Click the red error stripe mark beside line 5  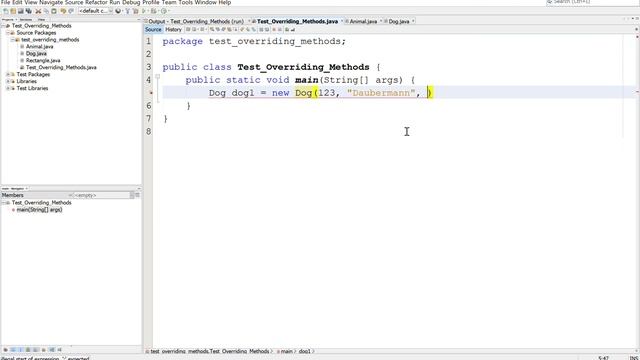[637, 92]
